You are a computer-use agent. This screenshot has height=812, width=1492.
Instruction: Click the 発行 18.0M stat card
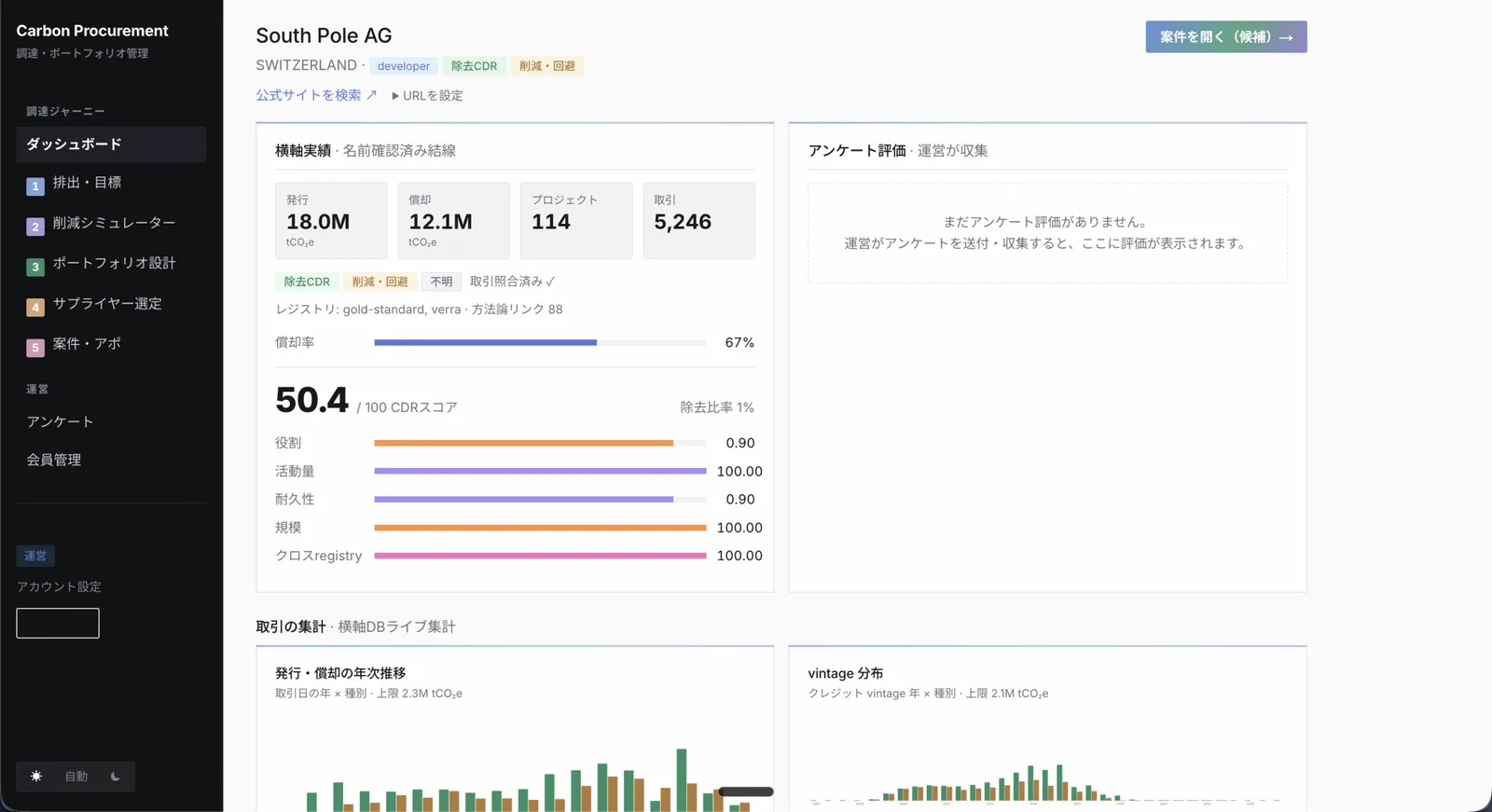point(331,221)
